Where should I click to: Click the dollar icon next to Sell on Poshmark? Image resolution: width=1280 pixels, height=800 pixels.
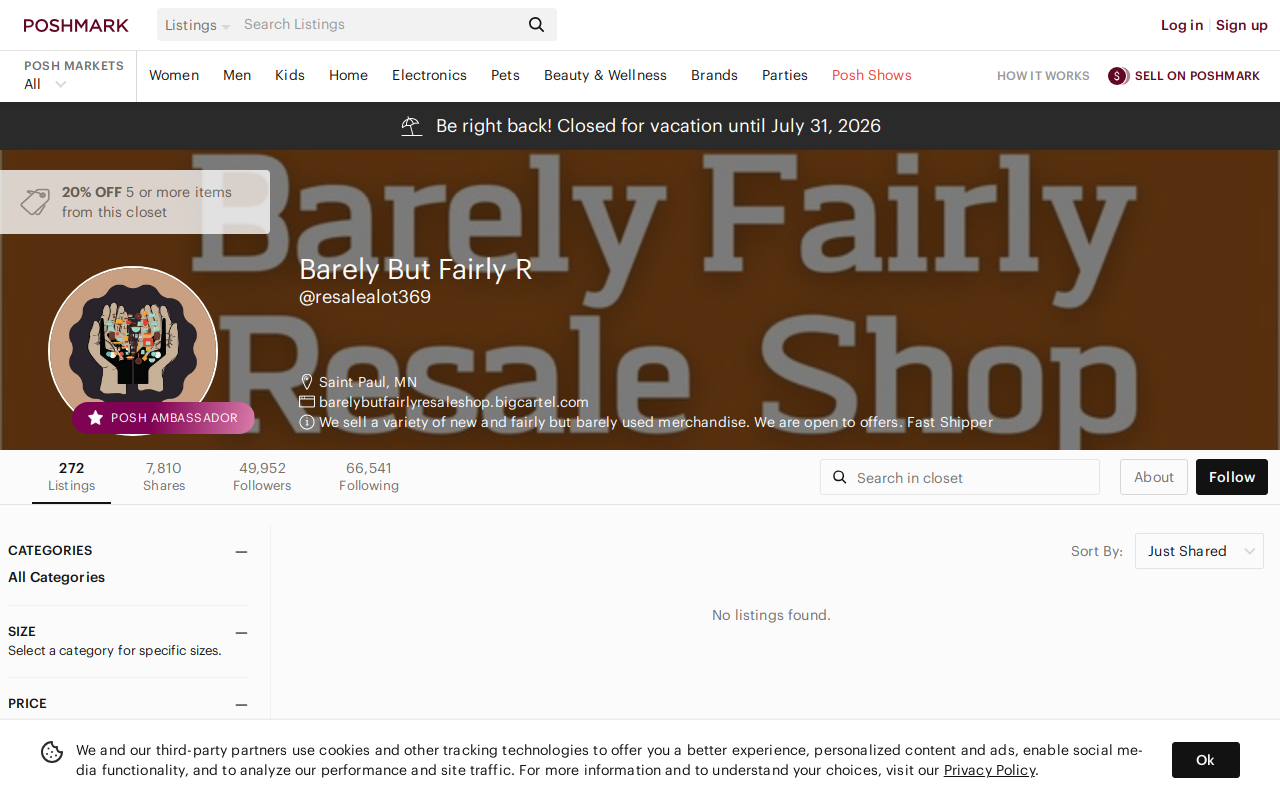(1118, 76)
